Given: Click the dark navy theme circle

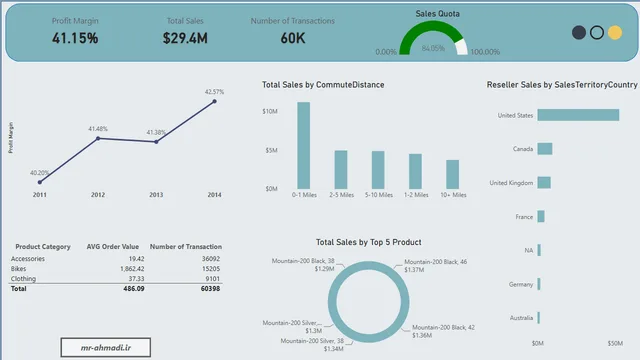Looking at the screenshot, I should pos(579,33).
